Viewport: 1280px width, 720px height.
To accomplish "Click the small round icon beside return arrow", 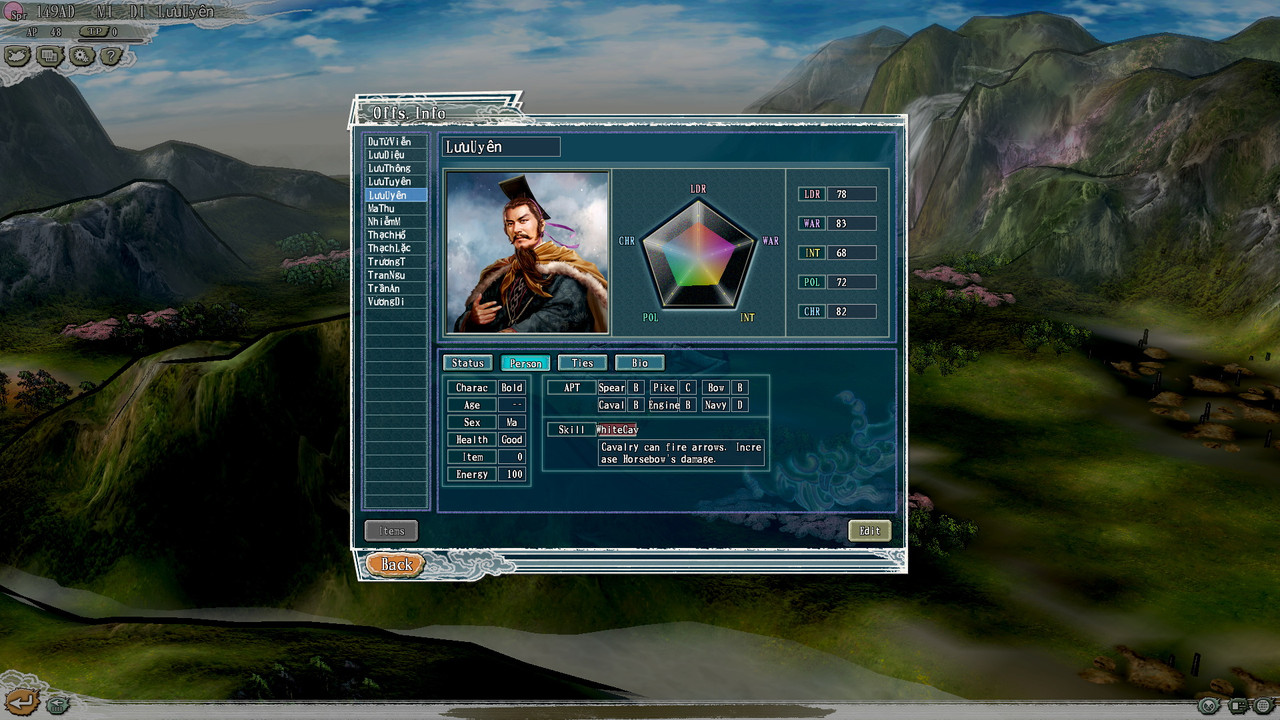I will (x=58, y=705).
